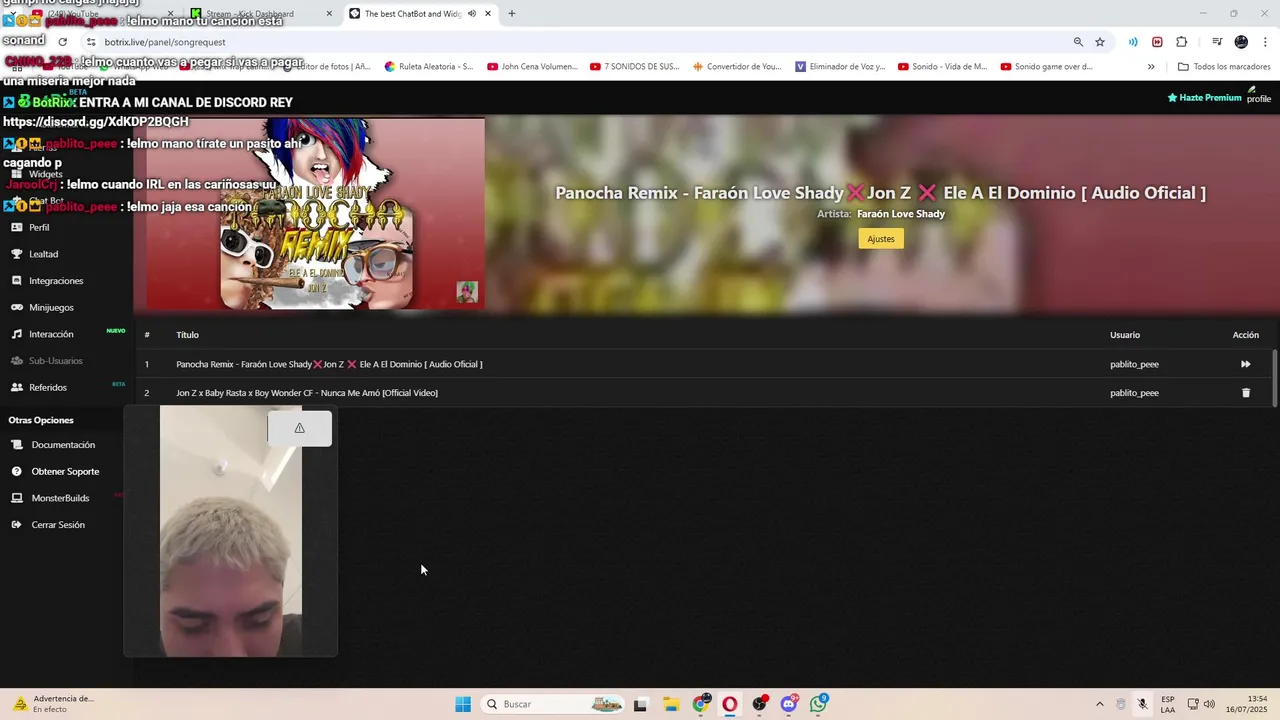The height and width of the screenshot is (720, 1280).
Task: Expand the hidden bookmarks chevron
Action: [x=1151, y=67]
